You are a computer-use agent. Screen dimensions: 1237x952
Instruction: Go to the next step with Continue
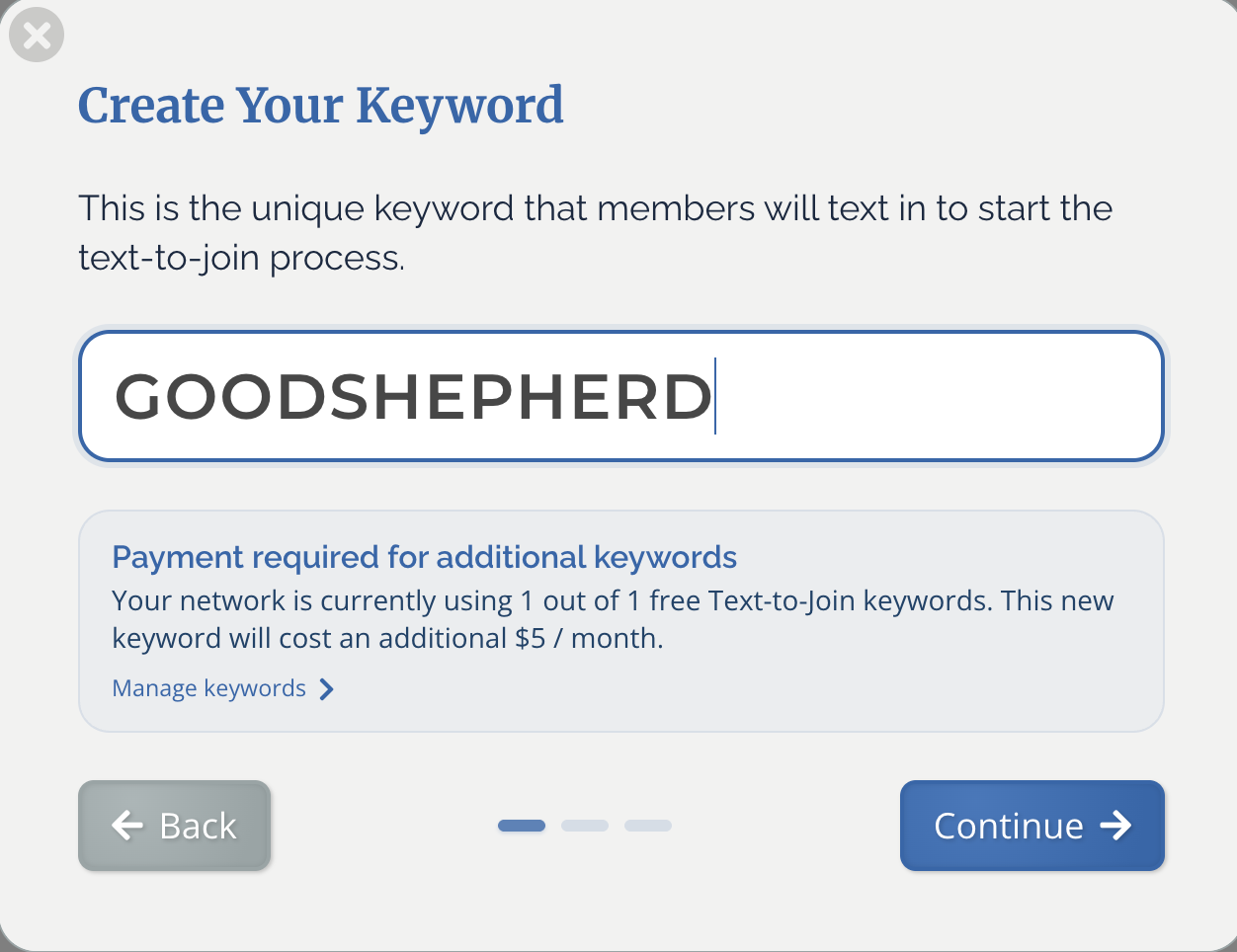click(1032, 826)
